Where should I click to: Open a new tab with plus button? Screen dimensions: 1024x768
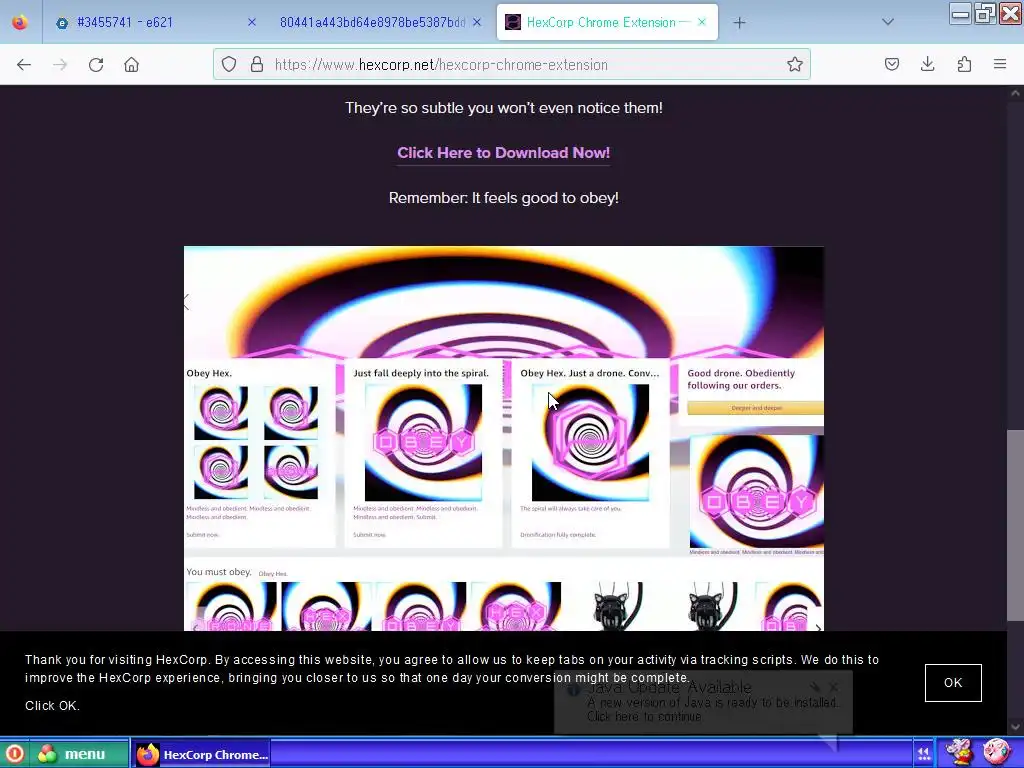coord(739,23)
